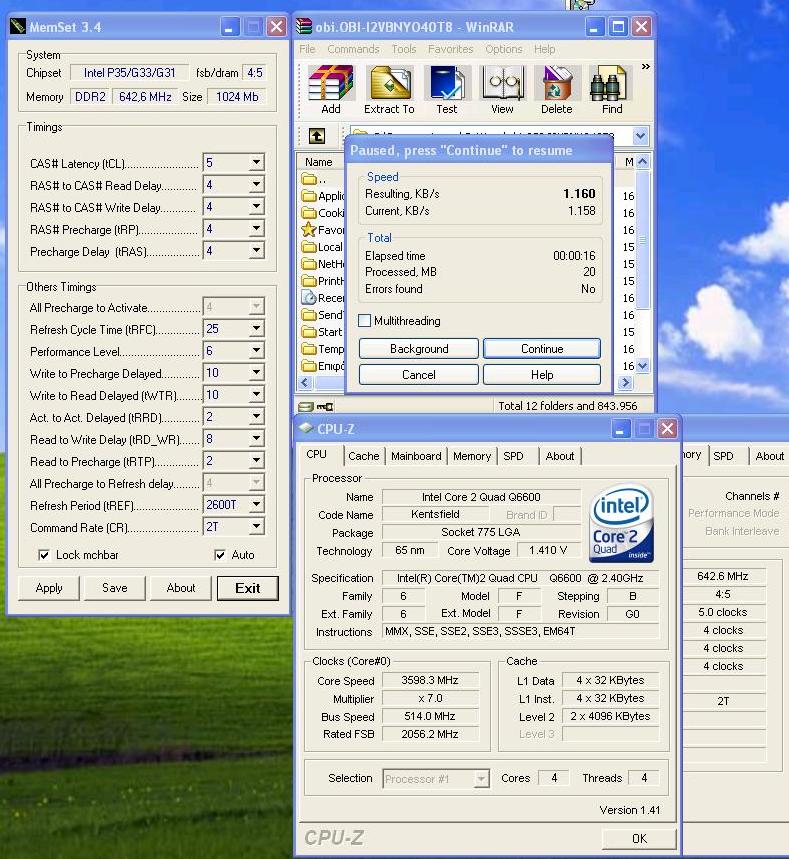Open the RAS# Precharge (tRP) dropdown
Image resolution: width=789 pixels, height=859 pixels.
(x=256, y=228)
